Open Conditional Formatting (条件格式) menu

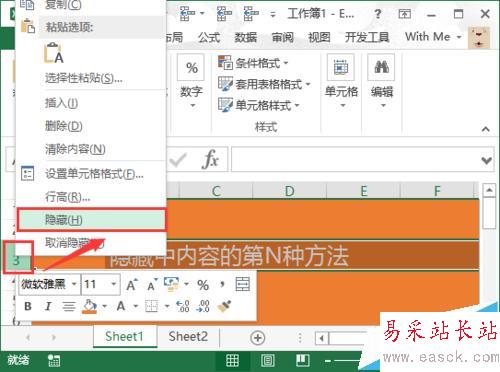pos(253,63)
